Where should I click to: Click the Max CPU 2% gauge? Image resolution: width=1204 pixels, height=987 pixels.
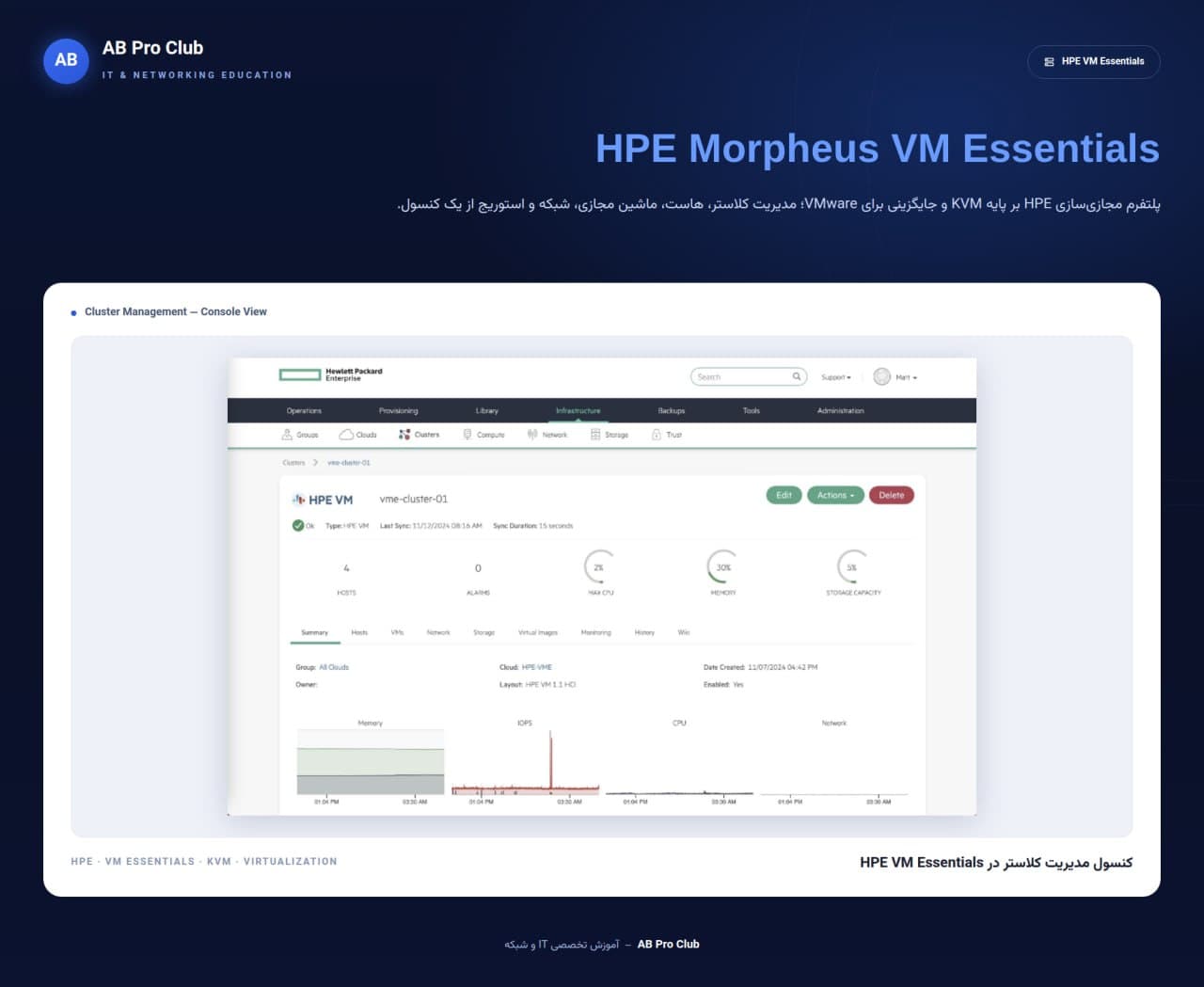point(599,567)
